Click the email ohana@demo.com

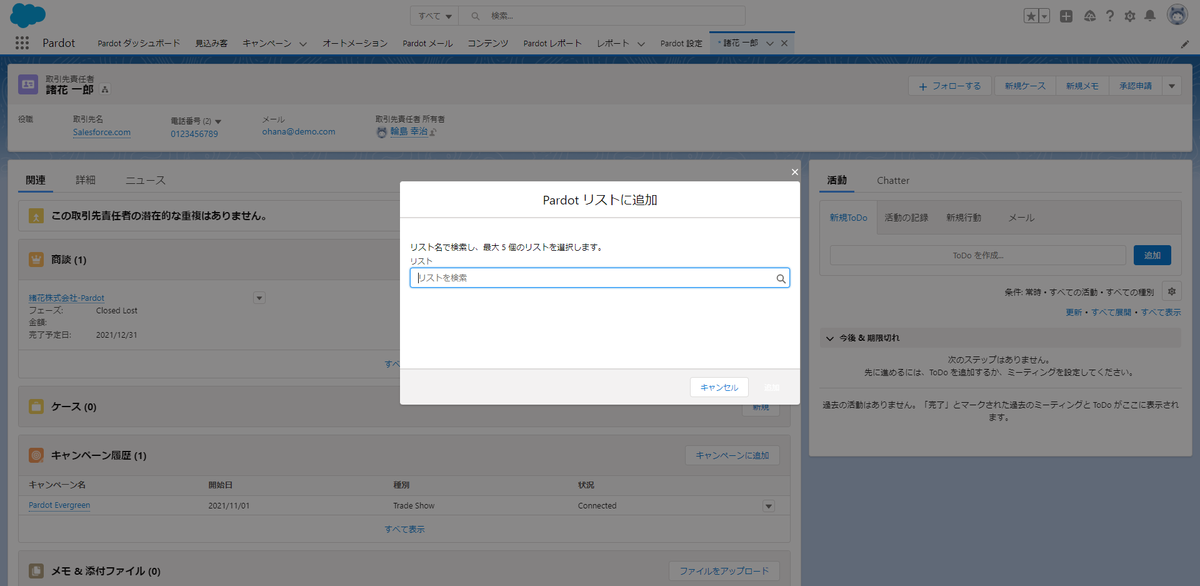tap(299, 131)
